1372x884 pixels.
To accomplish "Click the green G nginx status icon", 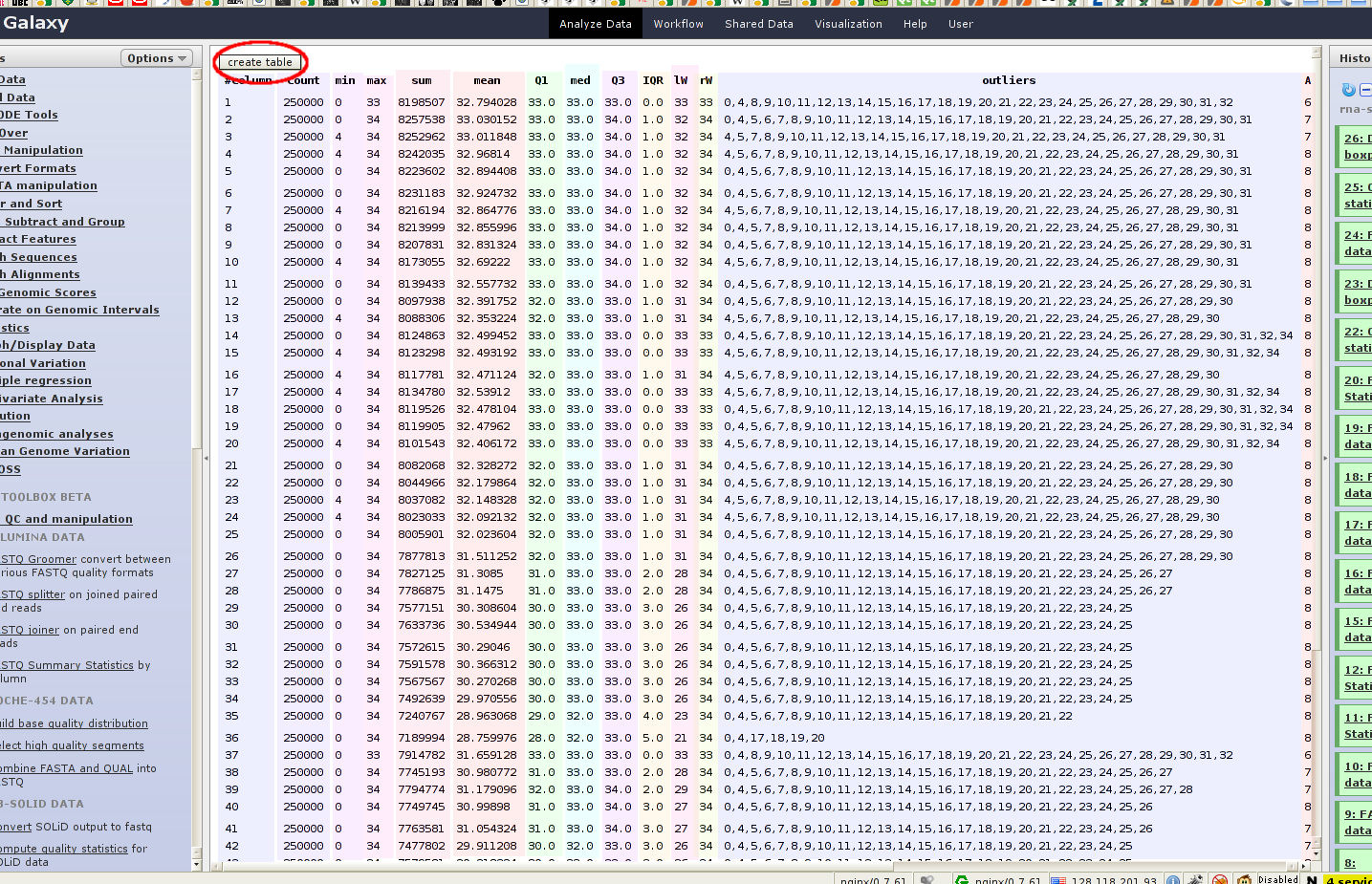I will pos(962,879).
